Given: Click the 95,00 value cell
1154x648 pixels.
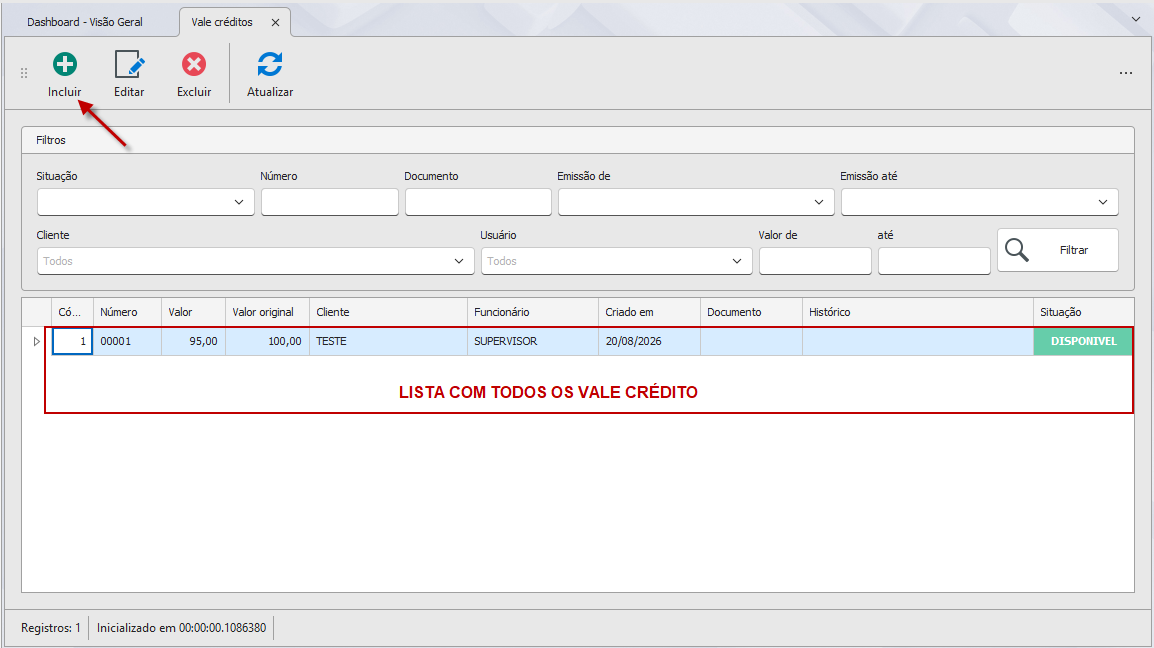Looking at the screenshot, I should (x=194, y=342).
